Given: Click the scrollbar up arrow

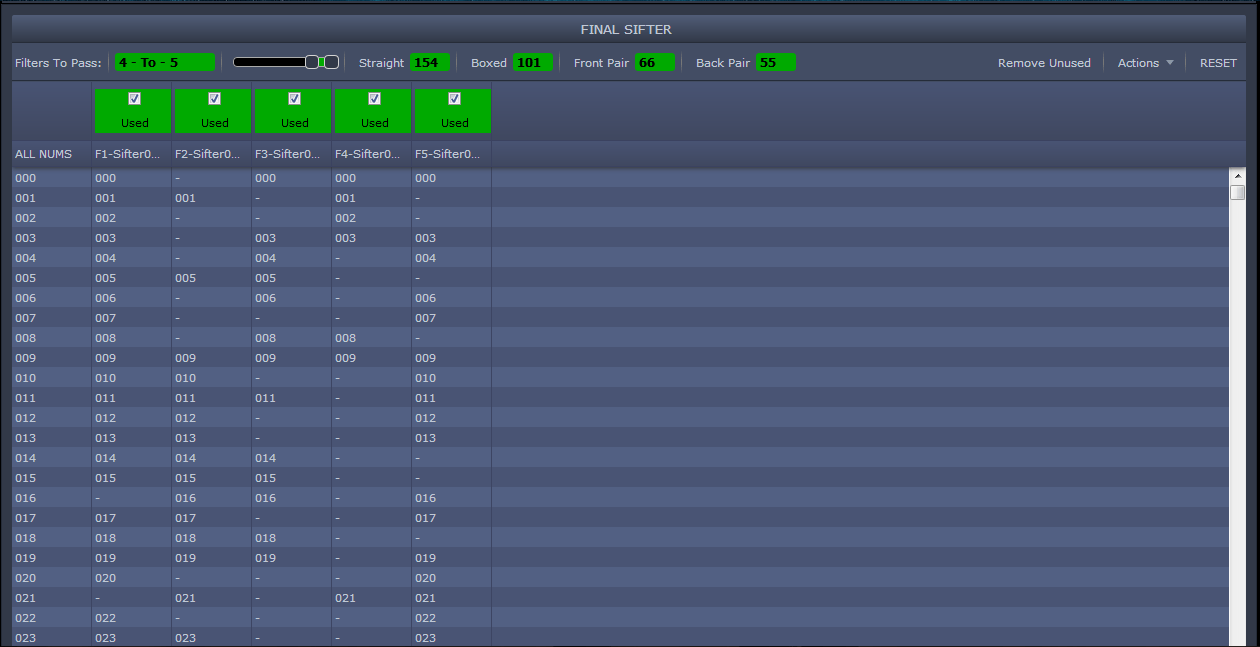Looking at the screenshot, I should [x=1238, y=176].
